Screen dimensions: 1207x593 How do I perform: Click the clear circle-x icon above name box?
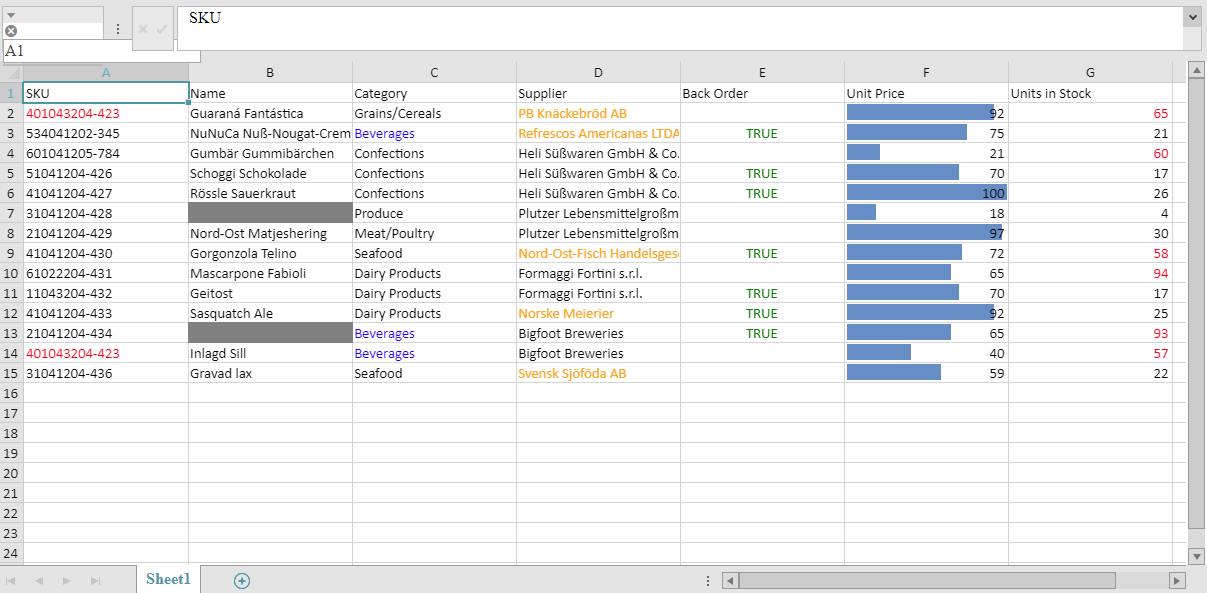11,31
